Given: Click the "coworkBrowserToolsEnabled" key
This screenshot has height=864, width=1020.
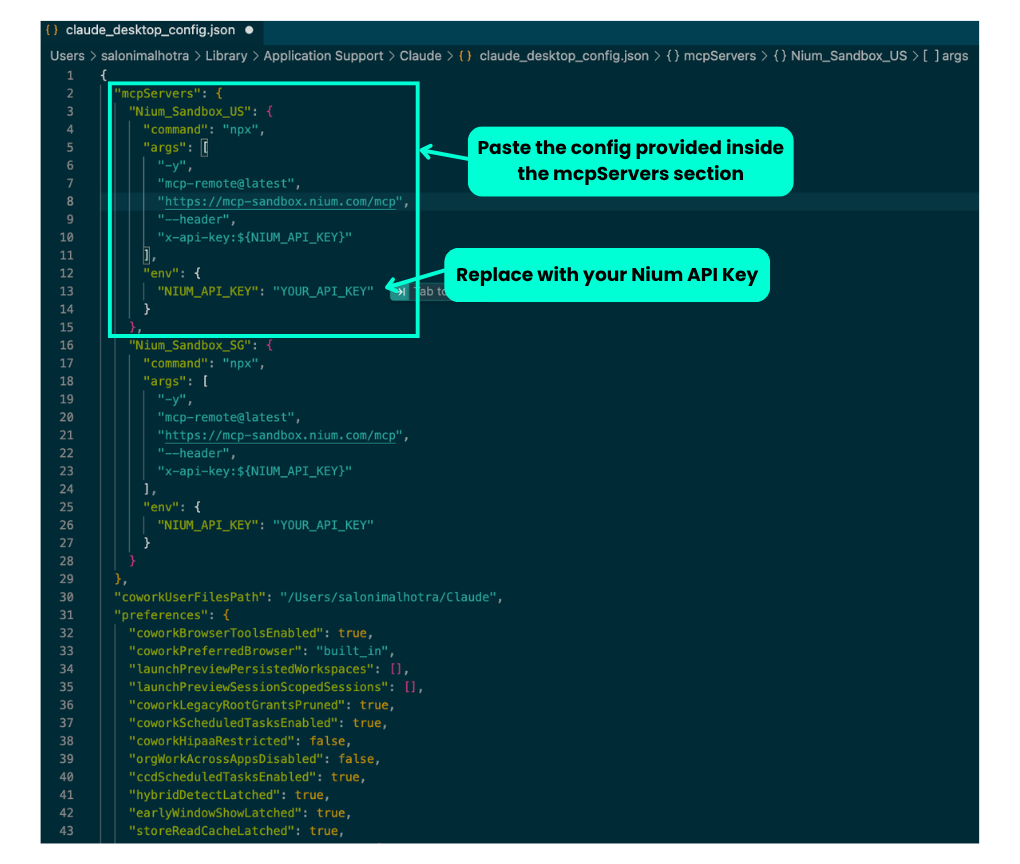Looking at the screenshot, I should coord(226,633).
